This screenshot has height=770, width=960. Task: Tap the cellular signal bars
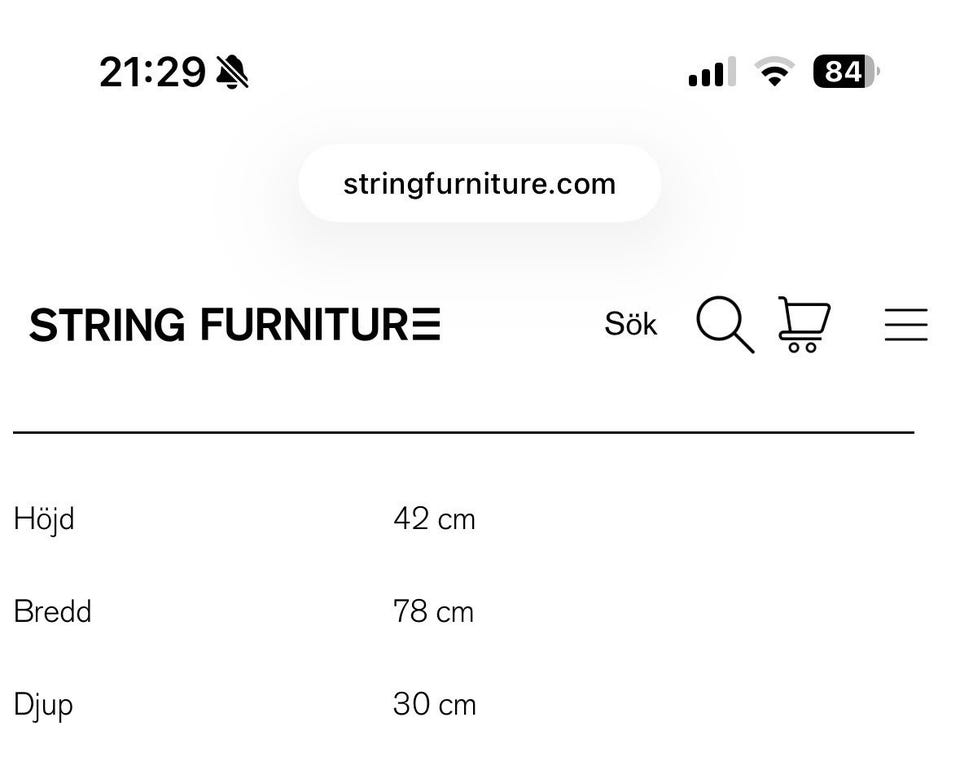click(711, 72)
